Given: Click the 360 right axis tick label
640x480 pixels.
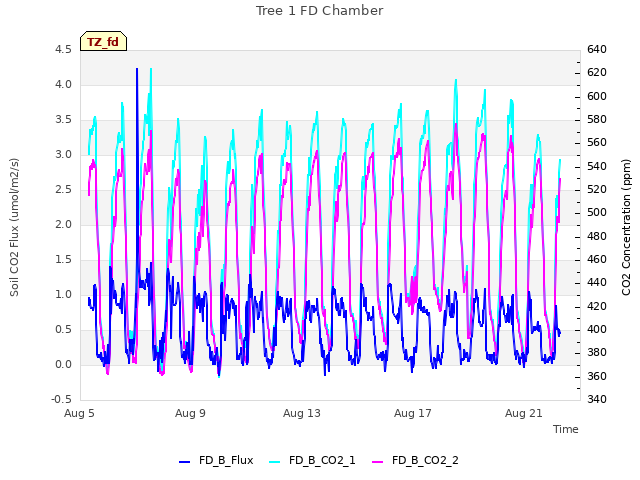Looking at the screenshot, I should click(x=597, y=376).
